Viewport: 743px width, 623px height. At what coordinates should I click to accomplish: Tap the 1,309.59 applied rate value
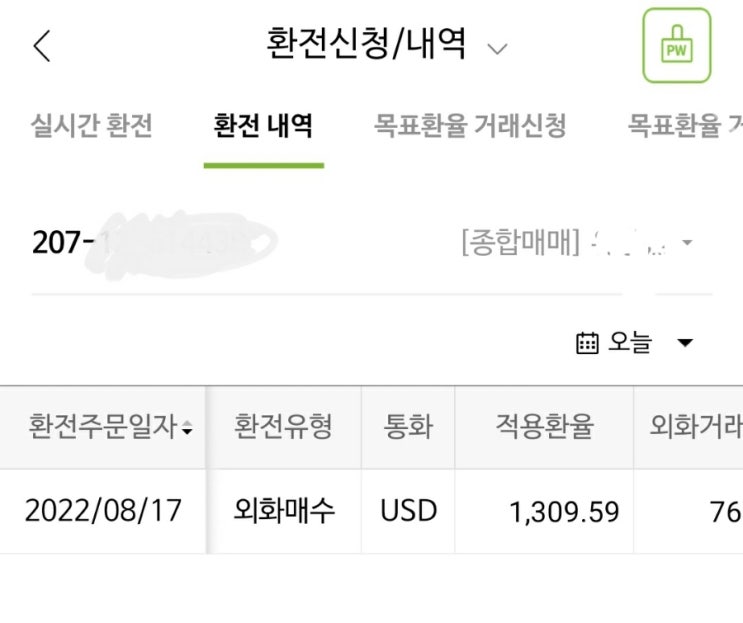[x=564, y=513]
